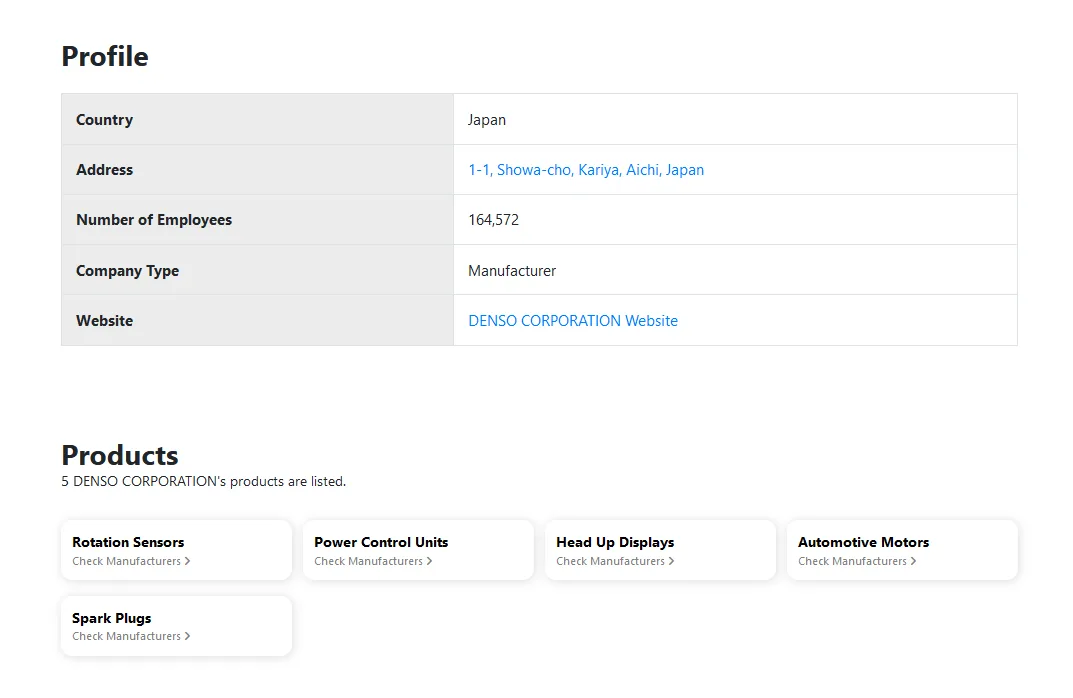Click the Japan value cell
Viewport: 1073px width, 698px height.
pos(736,120)
